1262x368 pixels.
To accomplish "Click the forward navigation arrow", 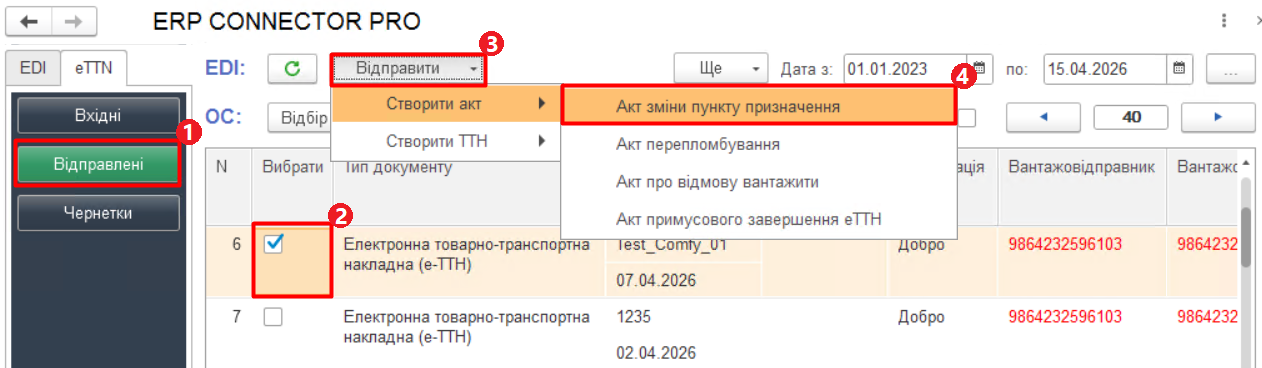I will [74, 20].
